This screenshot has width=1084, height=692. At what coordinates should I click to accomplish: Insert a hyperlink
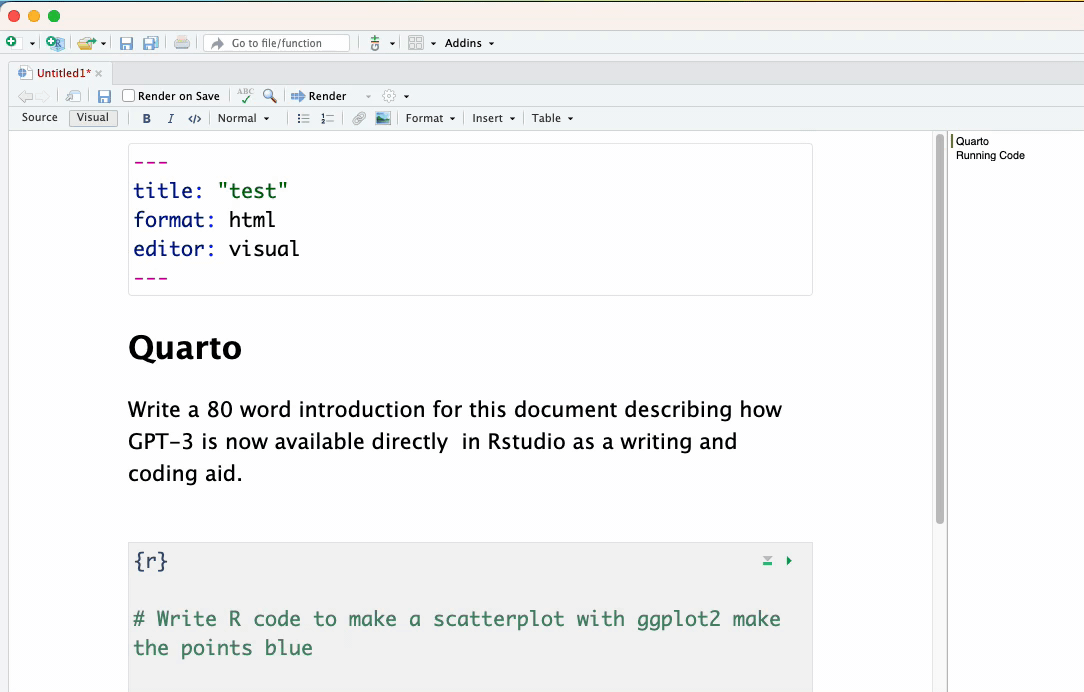click(358, 118)
